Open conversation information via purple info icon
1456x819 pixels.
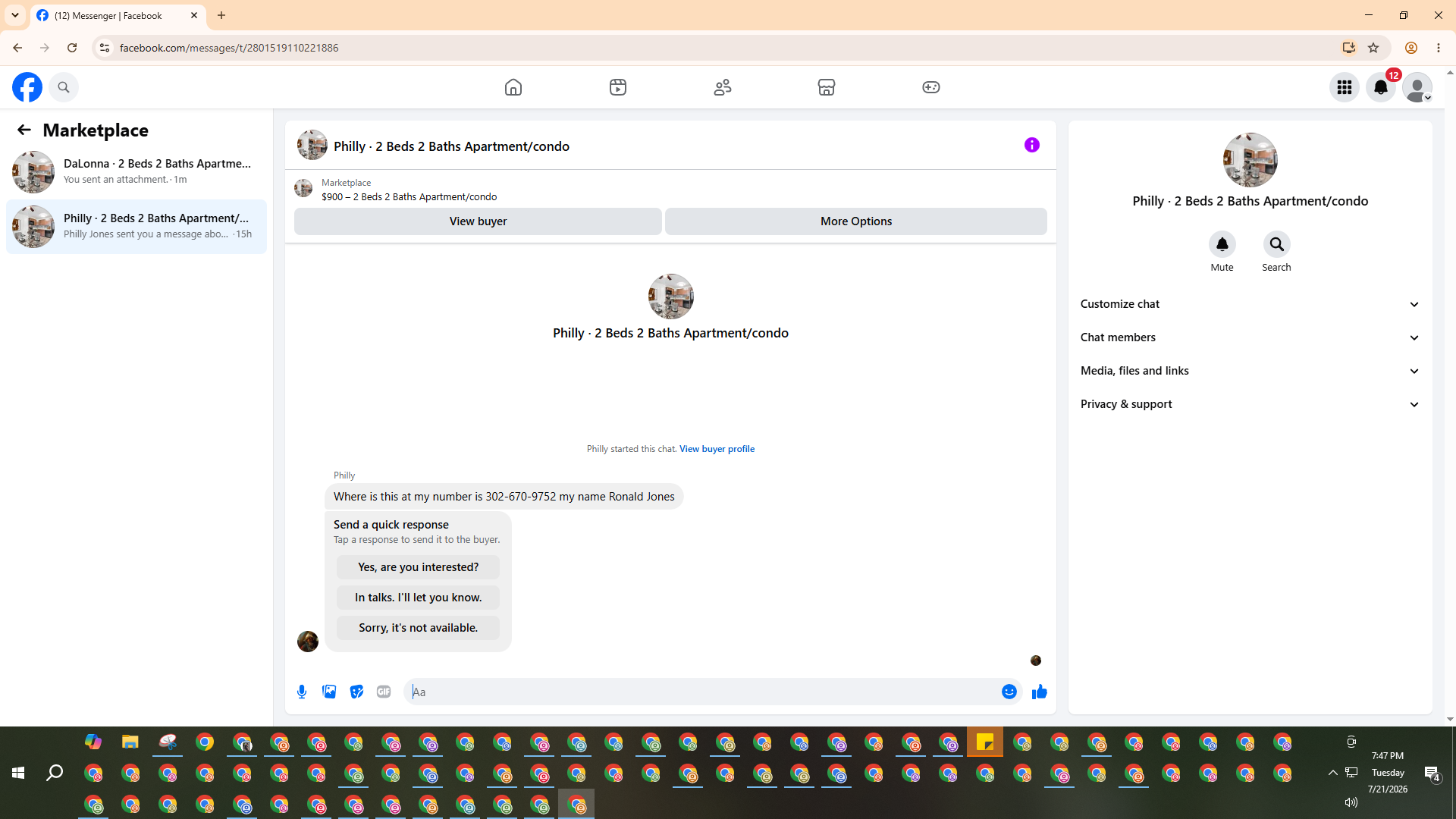tap(1032, 145)
